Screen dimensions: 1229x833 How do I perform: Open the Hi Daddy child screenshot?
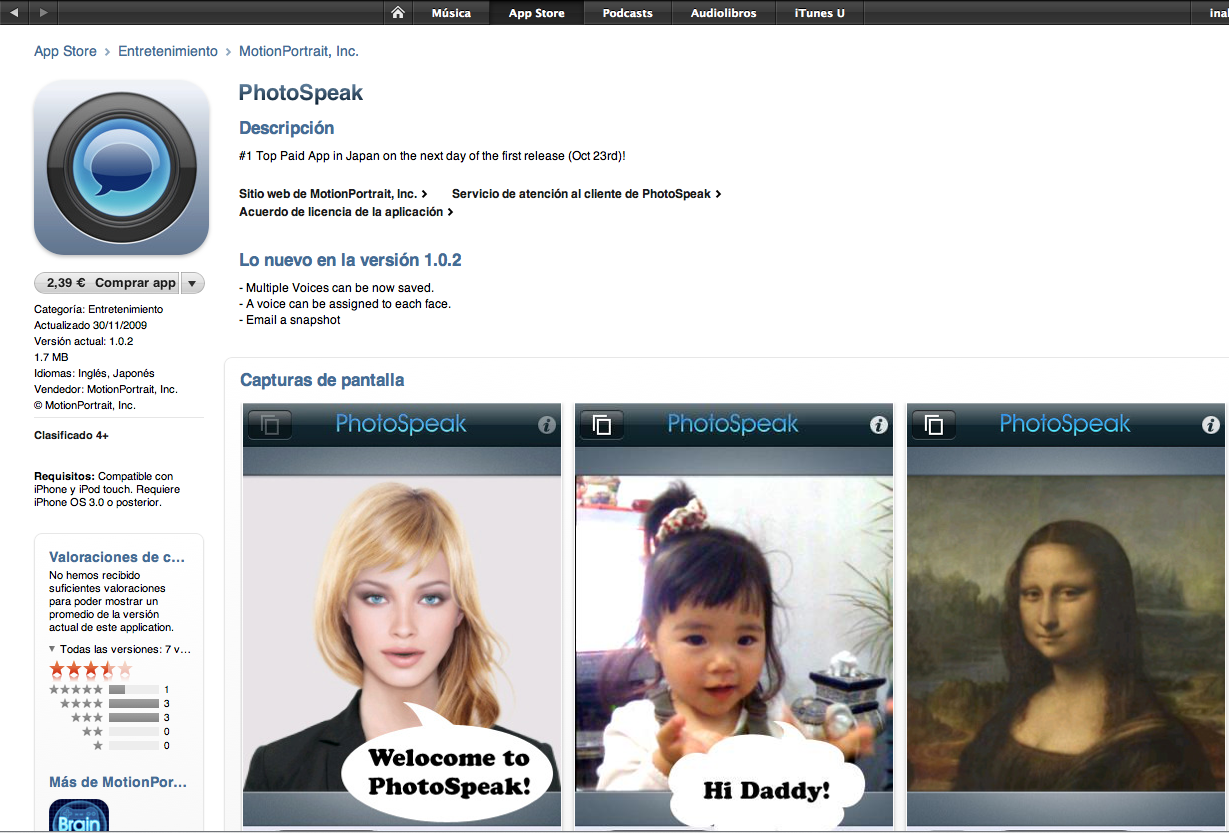pos(734,614)
